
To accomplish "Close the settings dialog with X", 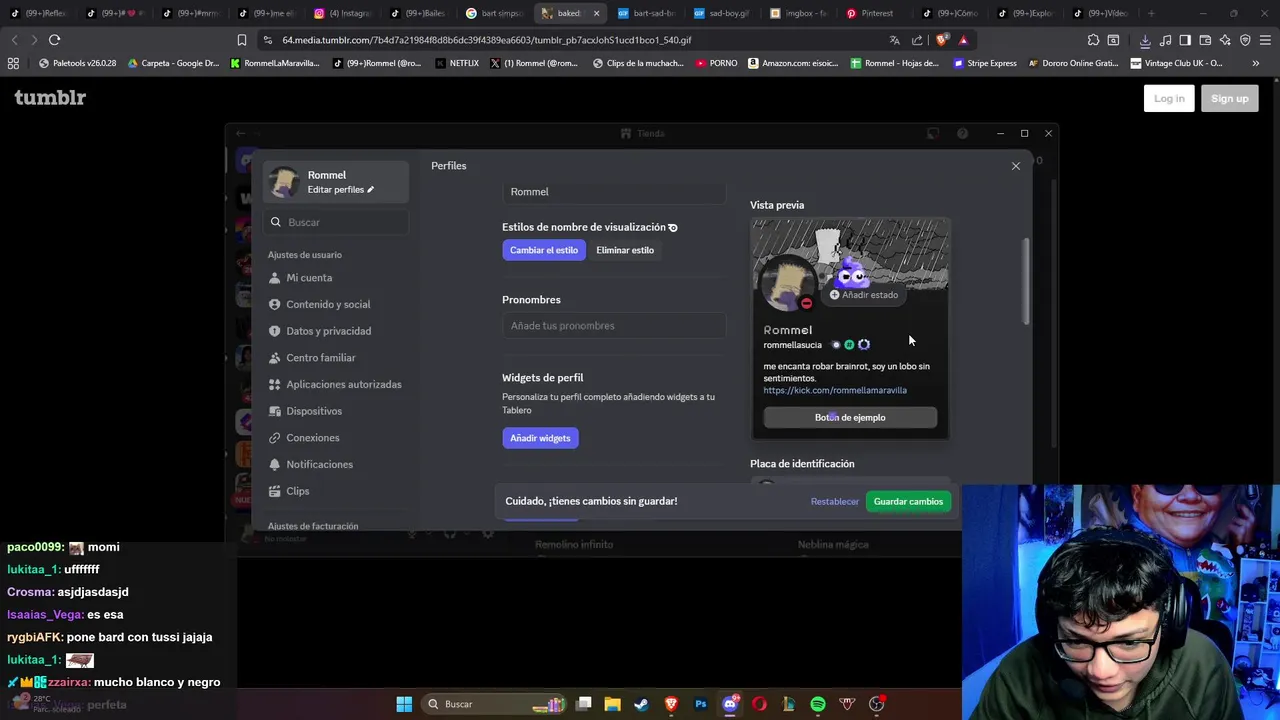I will point(1016,166).
